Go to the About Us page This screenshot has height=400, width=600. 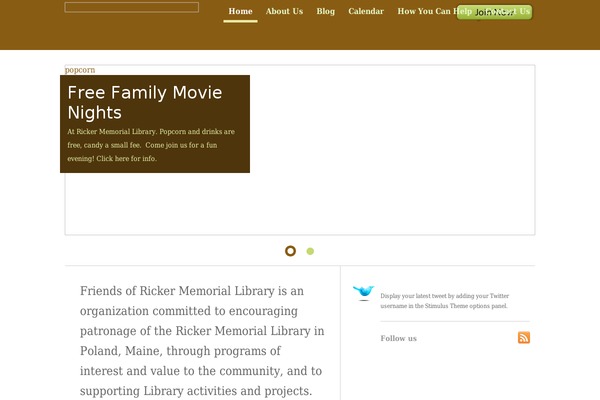pos(284,11)
